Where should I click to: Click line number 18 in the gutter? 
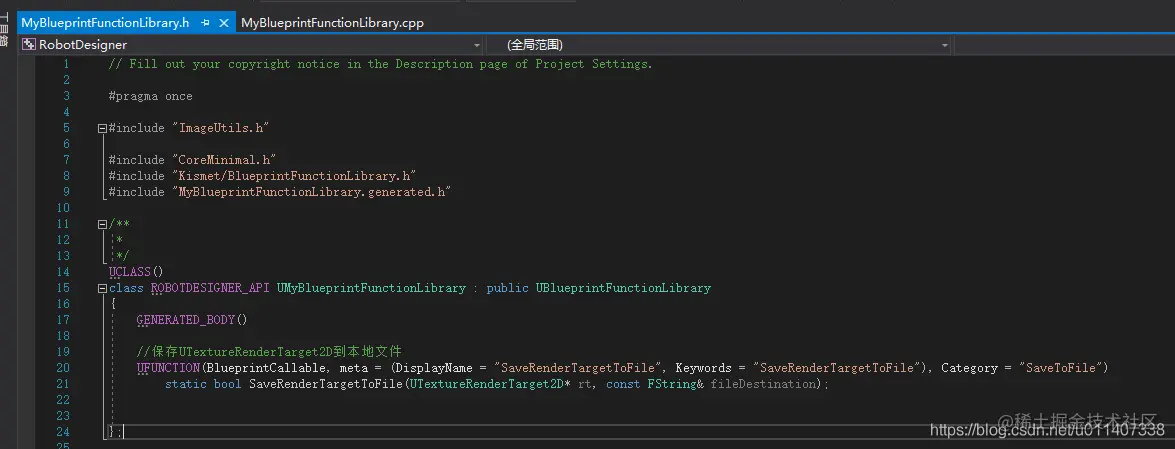click(x=63, y=336)
